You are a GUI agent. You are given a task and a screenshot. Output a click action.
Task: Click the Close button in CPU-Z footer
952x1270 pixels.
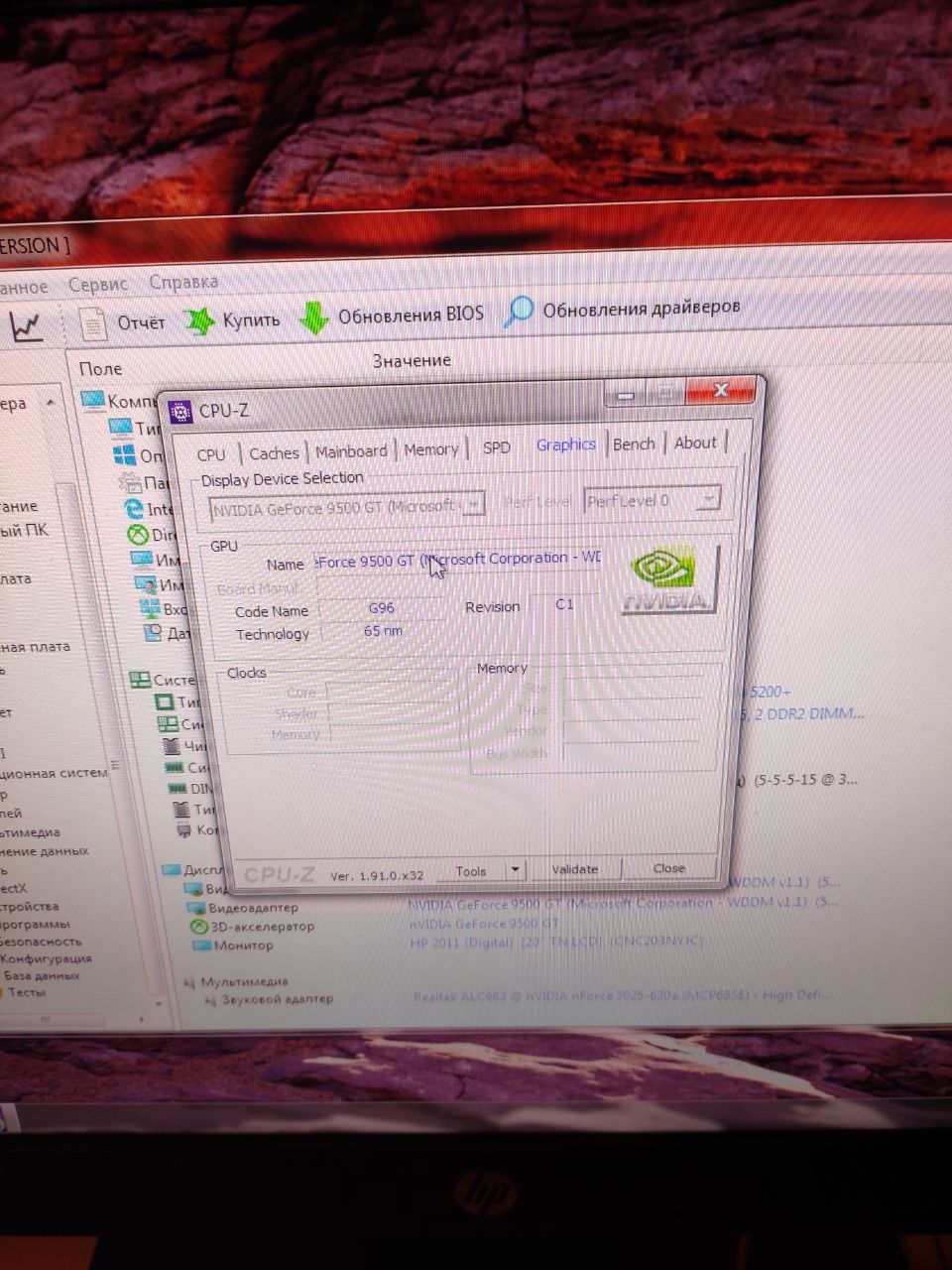coord(669,868)
